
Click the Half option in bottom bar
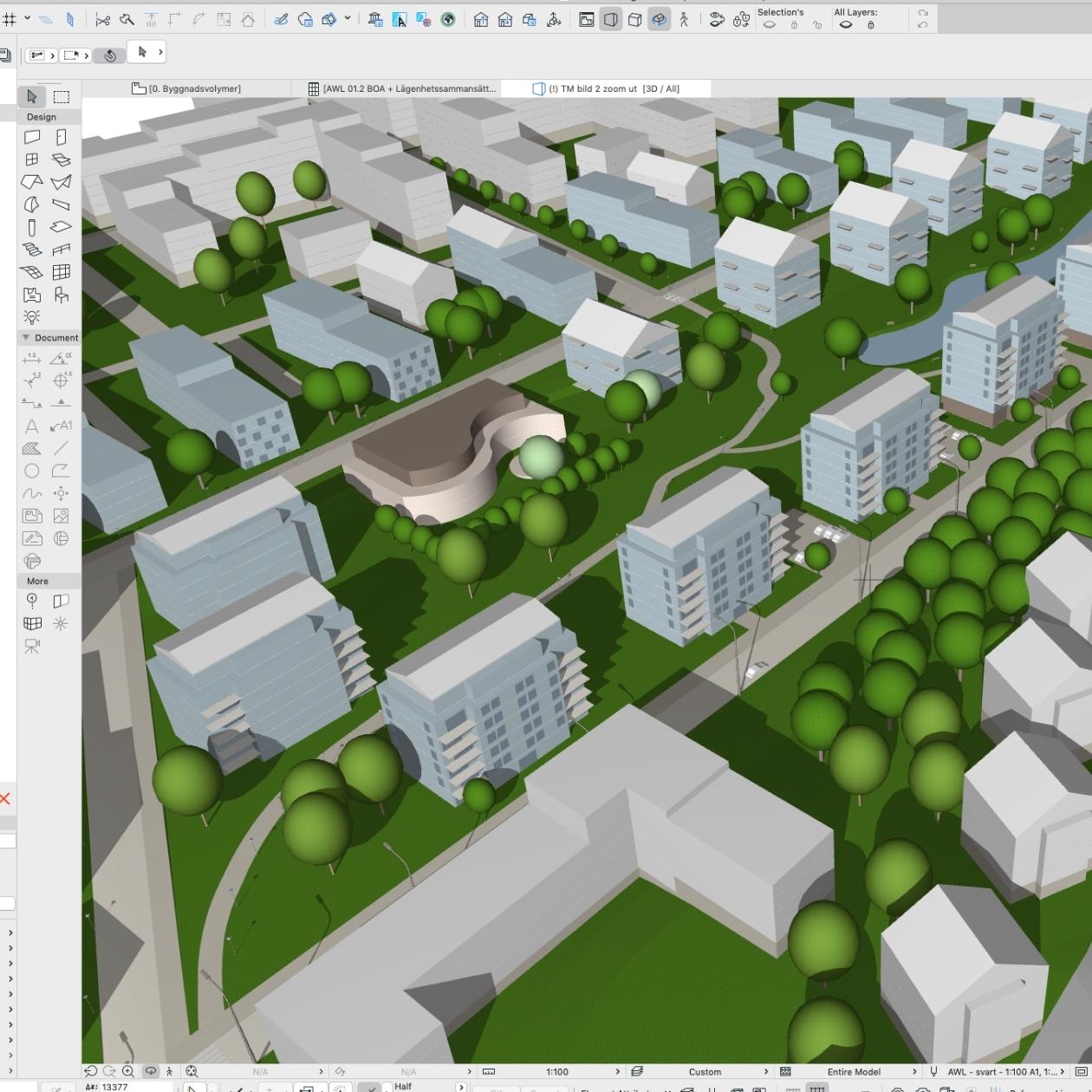[x=403, y=1086]
